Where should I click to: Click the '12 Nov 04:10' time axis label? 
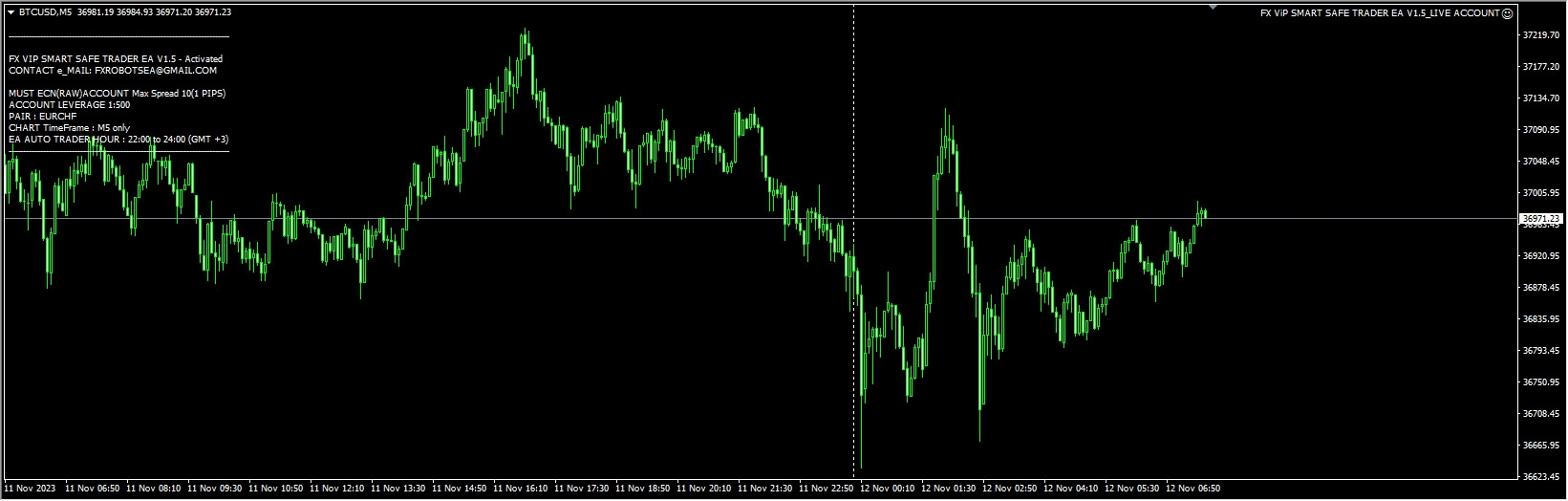[1071, 489]
